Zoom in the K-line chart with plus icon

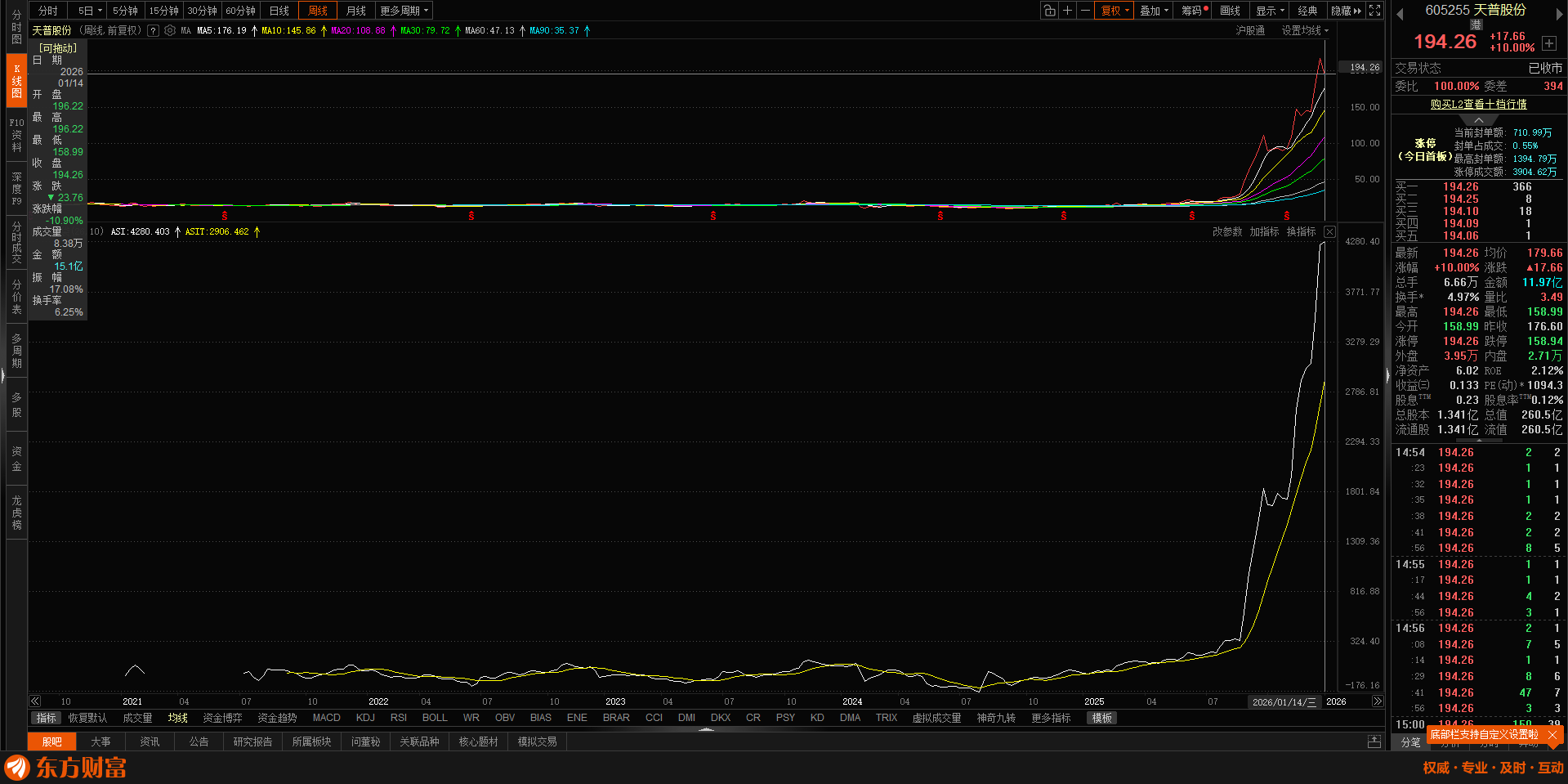[x=1067, y=11]
